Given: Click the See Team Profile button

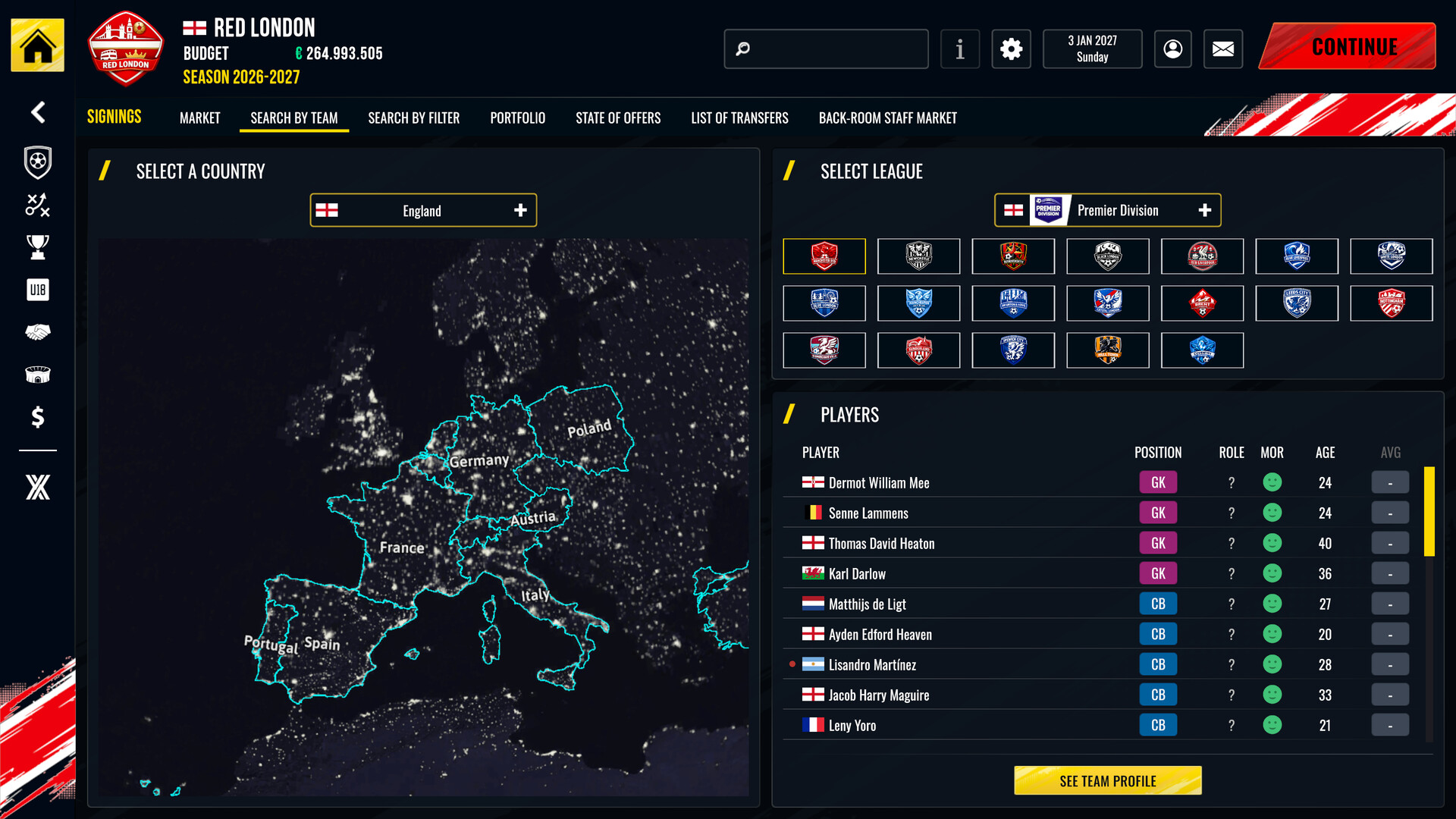Looking at the screenshot, I should [1107, 780].
